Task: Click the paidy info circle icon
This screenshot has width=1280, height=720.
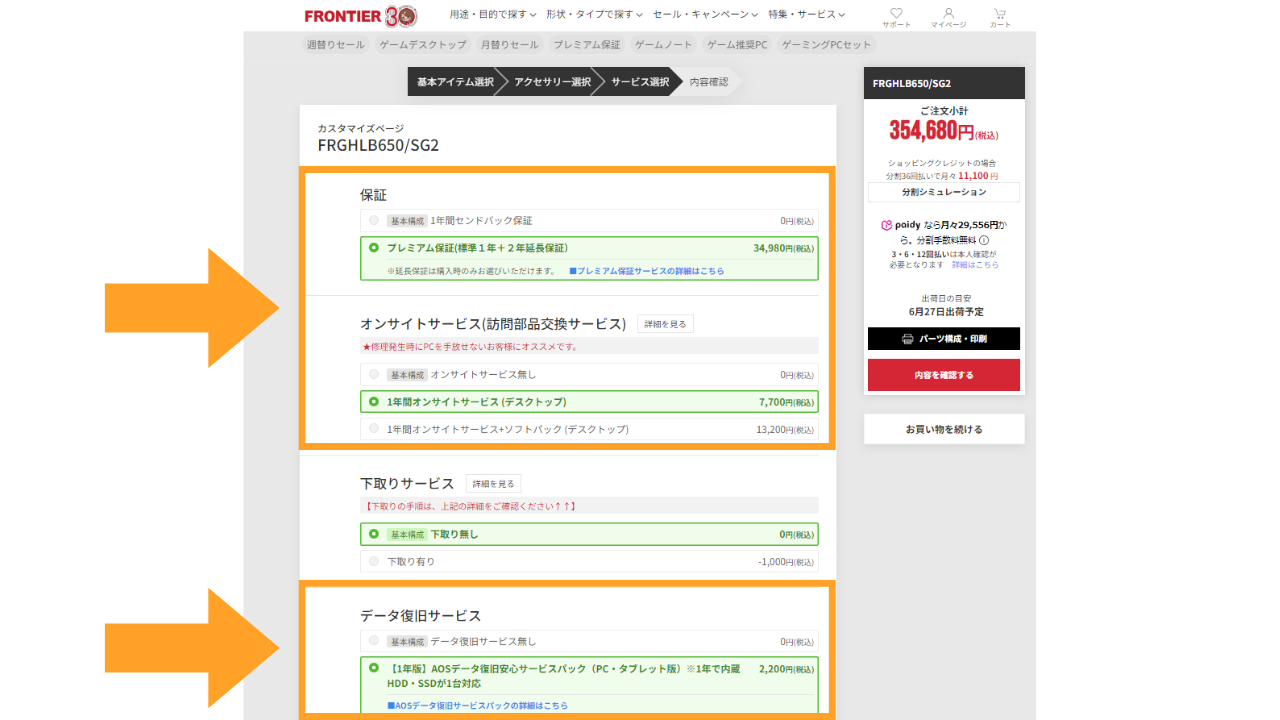Action: pos(984,240)
